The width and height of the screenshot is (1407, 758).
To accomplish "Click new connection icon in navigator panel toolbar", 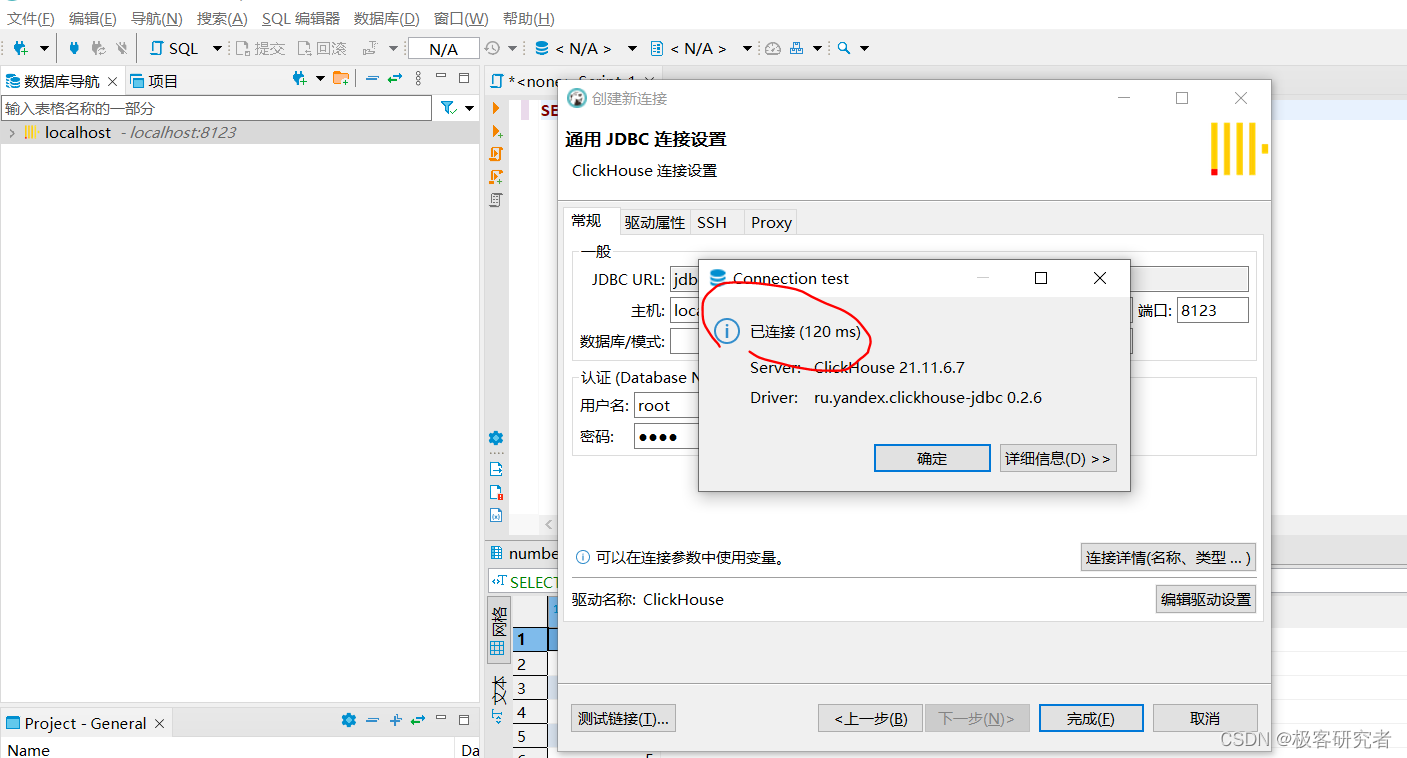I will pos(299,78).
